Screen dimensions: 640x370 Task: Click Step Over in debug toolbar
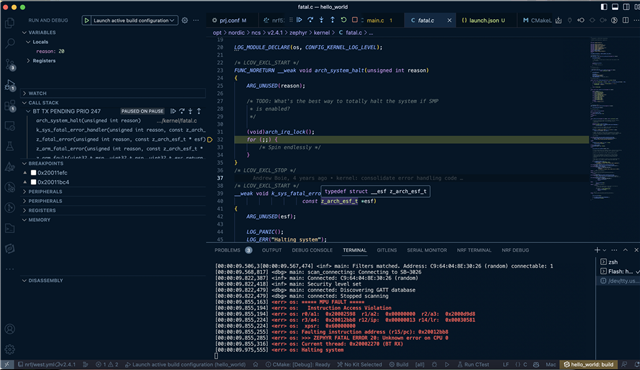point(310,20)
